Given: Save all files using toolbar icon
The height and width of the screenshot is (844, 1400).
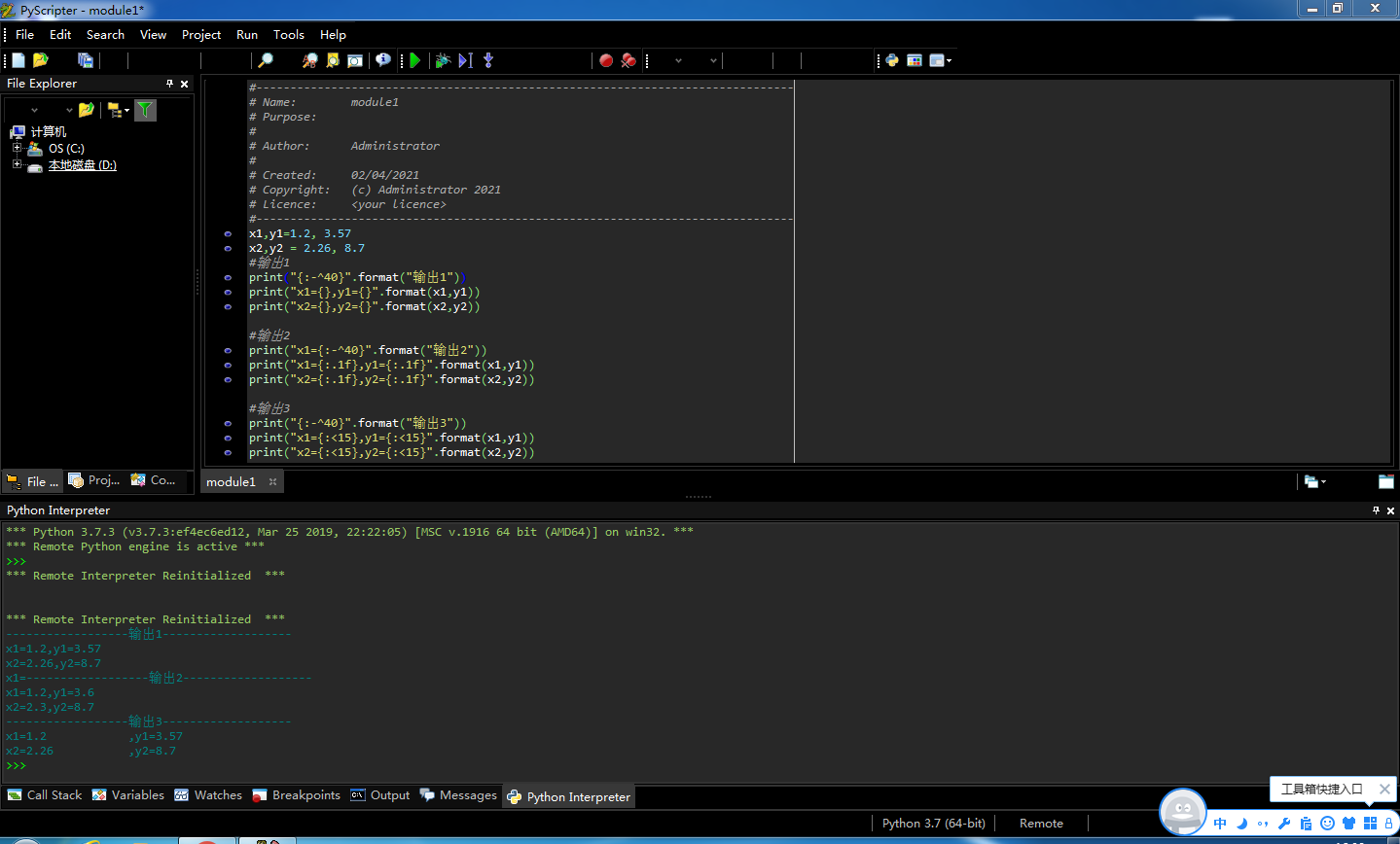Looking at the screenshot, I should pos(86,60).
